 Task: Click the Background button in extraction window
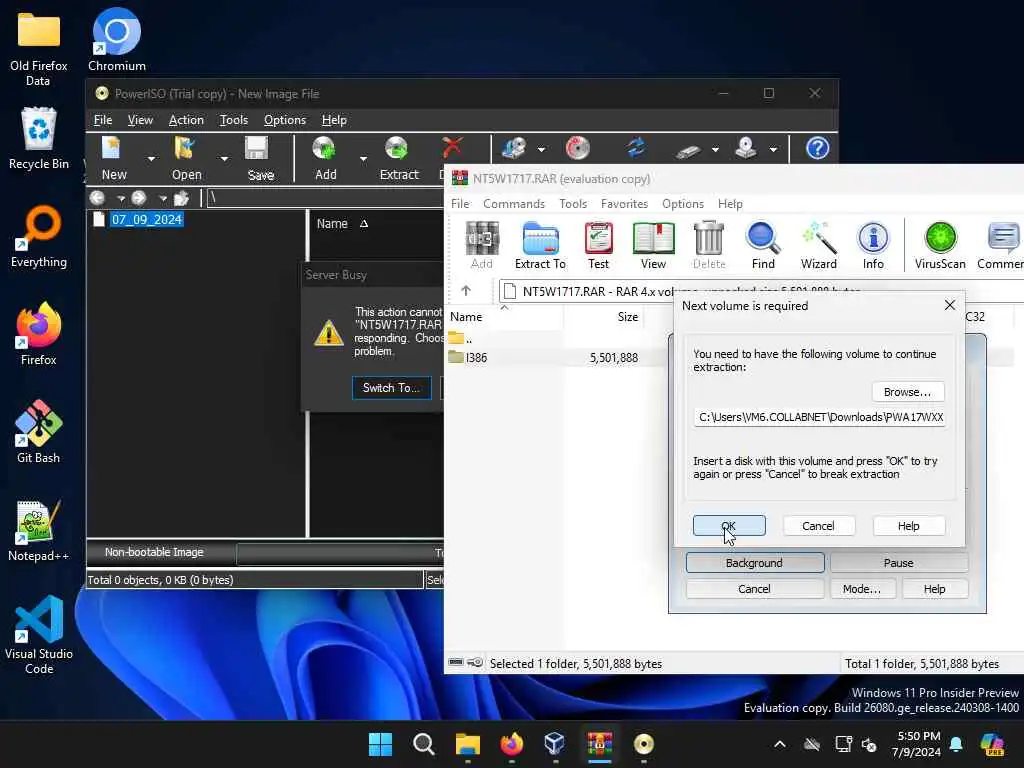[x=754, y=563]
